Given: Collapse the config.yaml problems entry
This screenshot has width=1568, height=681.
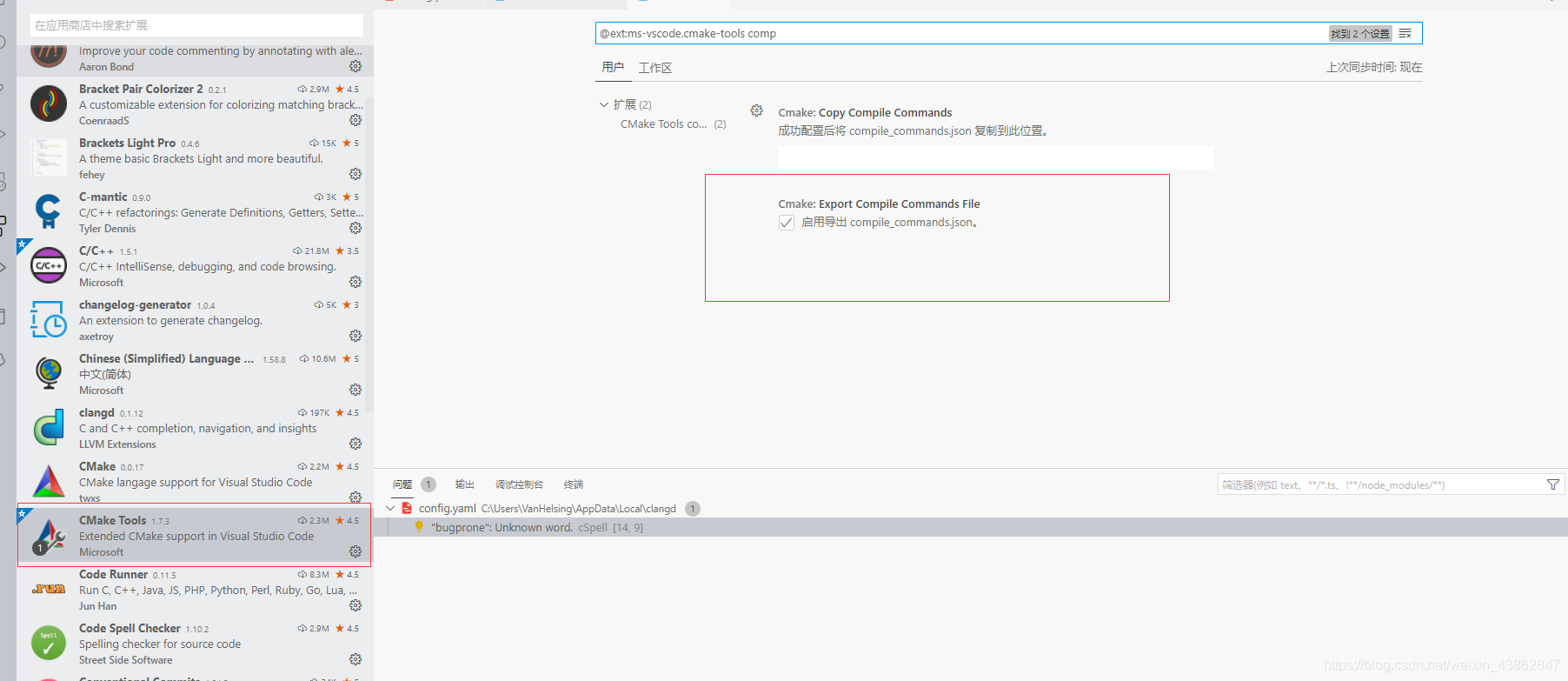Looking at the screenshot, I should pos(390,508).
